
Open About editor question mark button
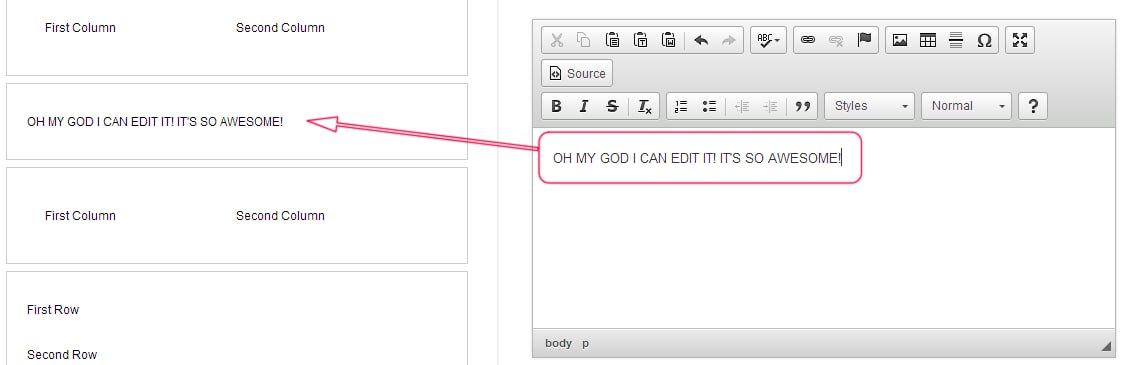point(1033,106)
